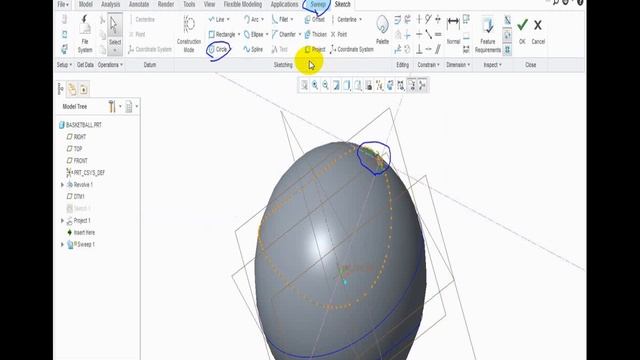The width and height of the screenshot is (640, 360).
Task: Click the Insert Here marker
Action: (81, 233)
